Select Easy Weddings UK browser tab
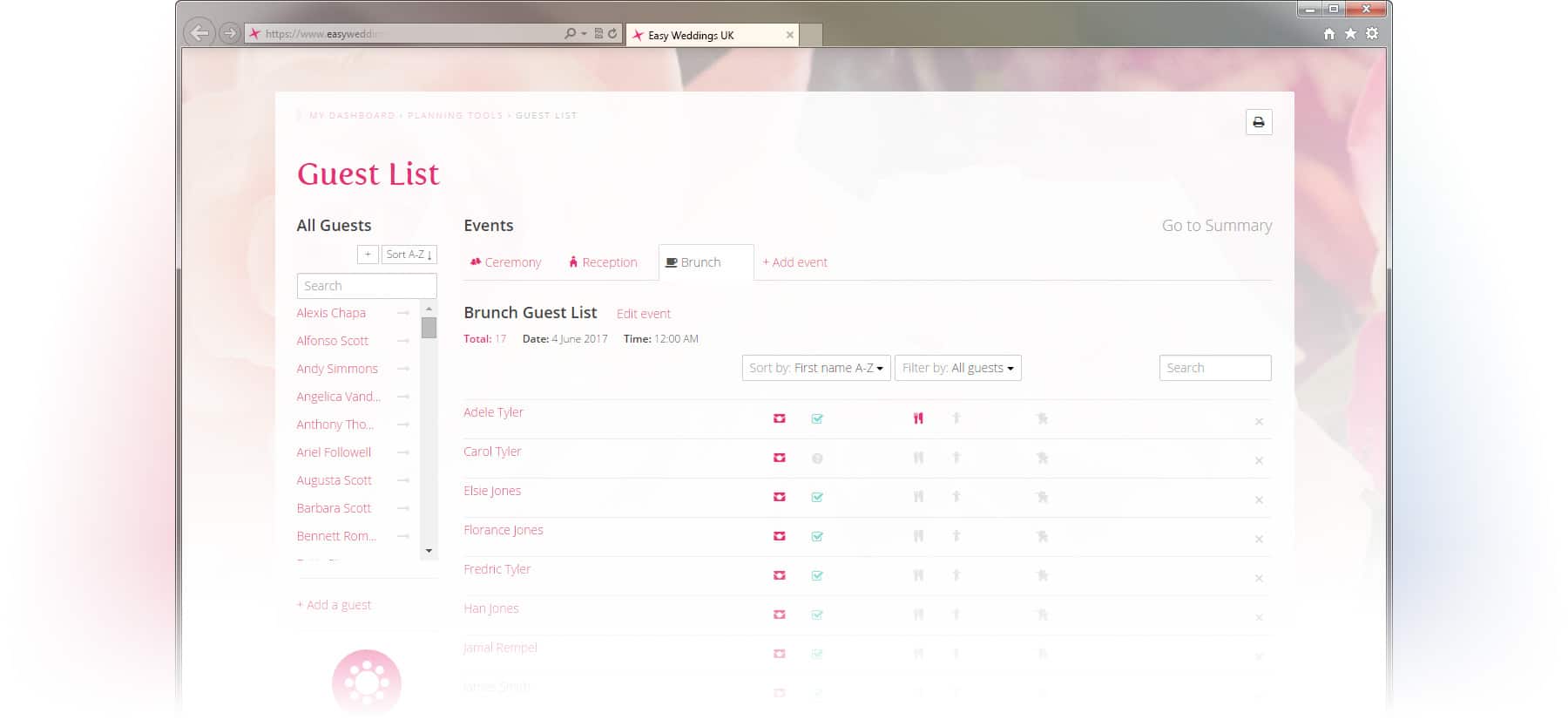 [713, 35]
